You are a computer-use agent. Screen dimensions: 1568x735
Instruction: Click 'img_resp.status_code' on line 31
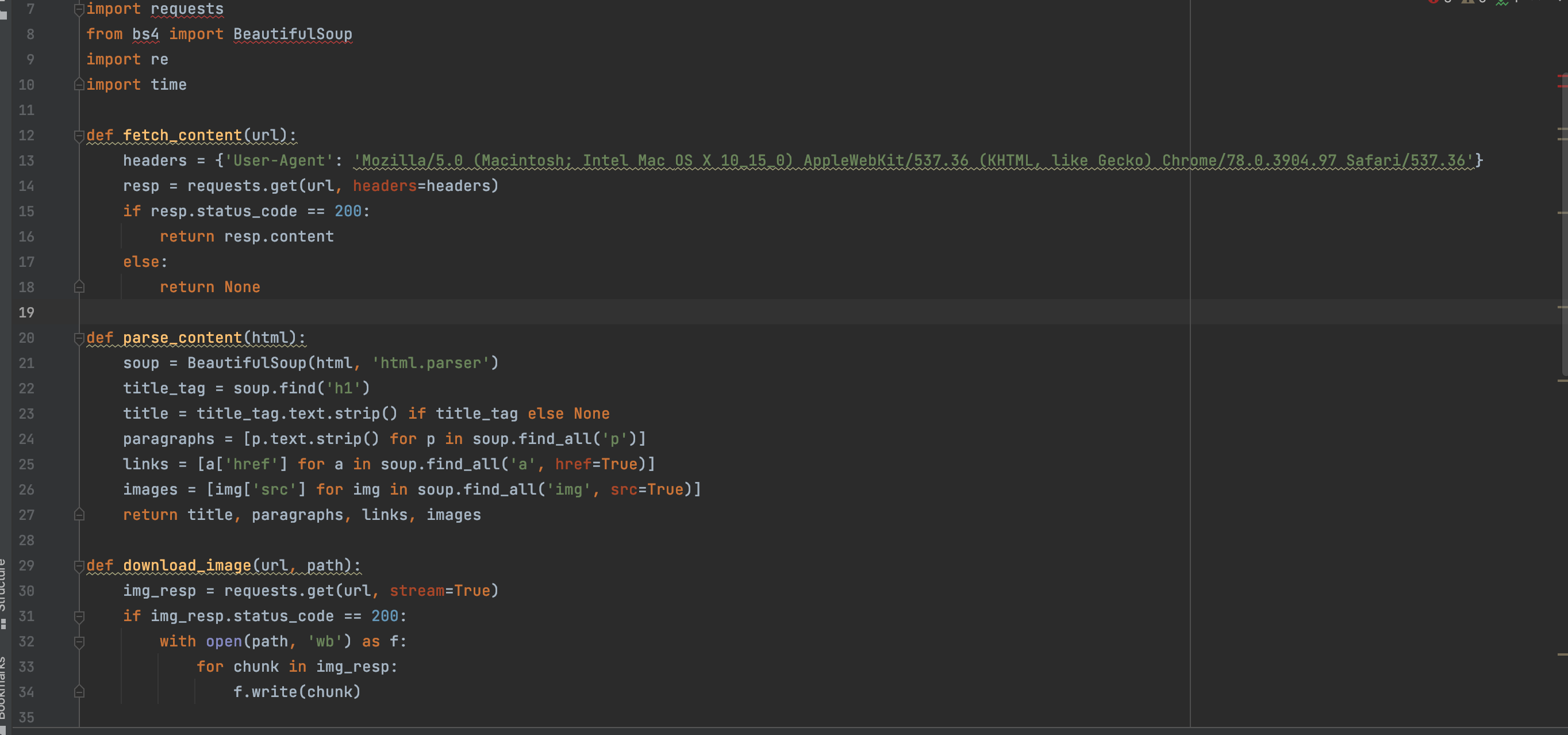point(242,617)
